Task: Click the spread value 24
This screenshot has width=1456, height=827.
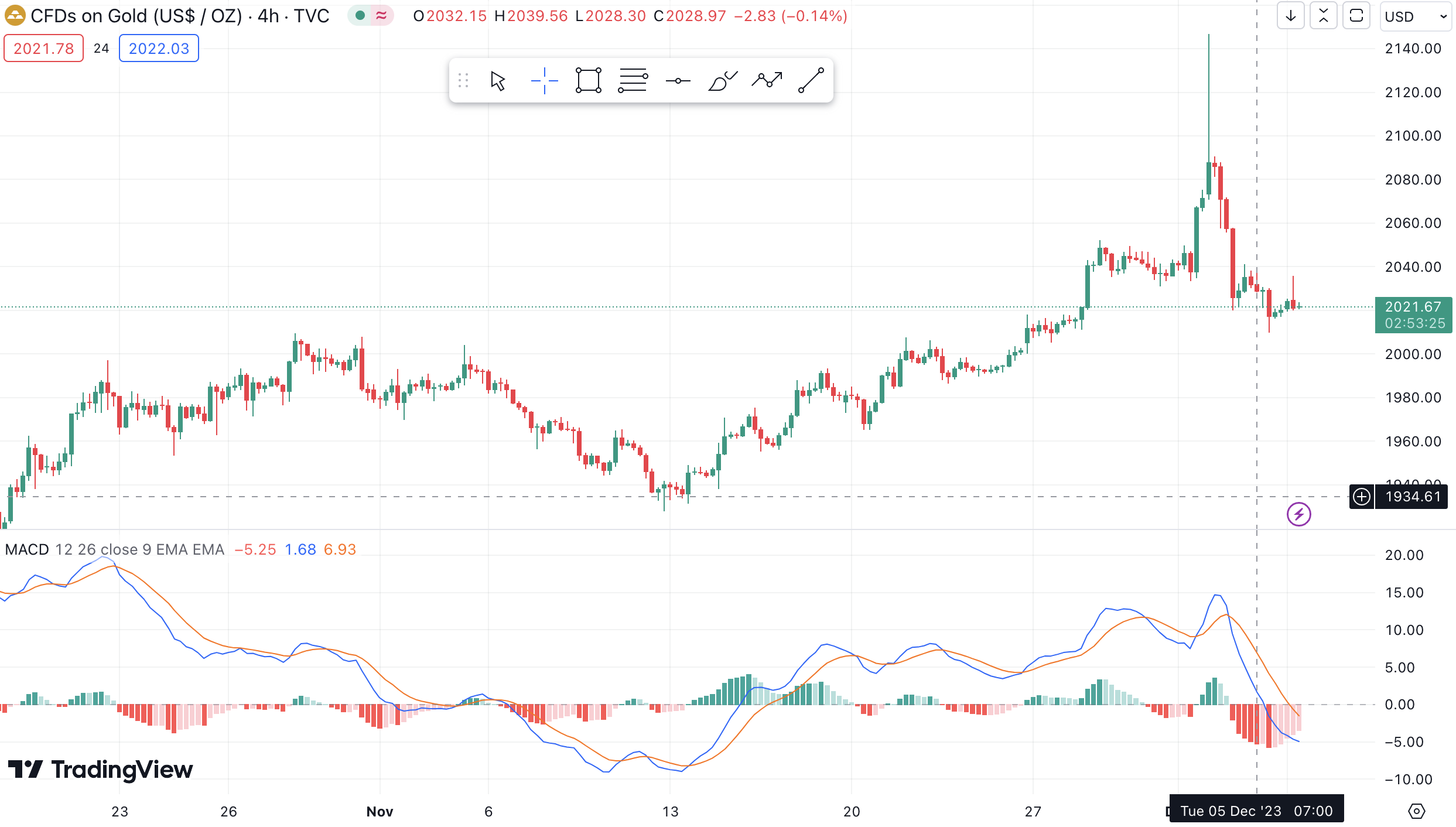Action: 101,48
